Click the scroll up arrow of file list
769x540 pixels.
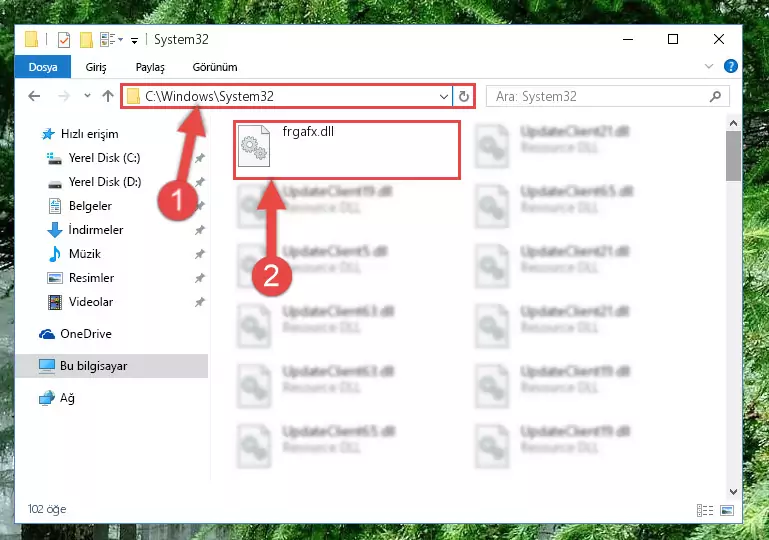[733, 124]
